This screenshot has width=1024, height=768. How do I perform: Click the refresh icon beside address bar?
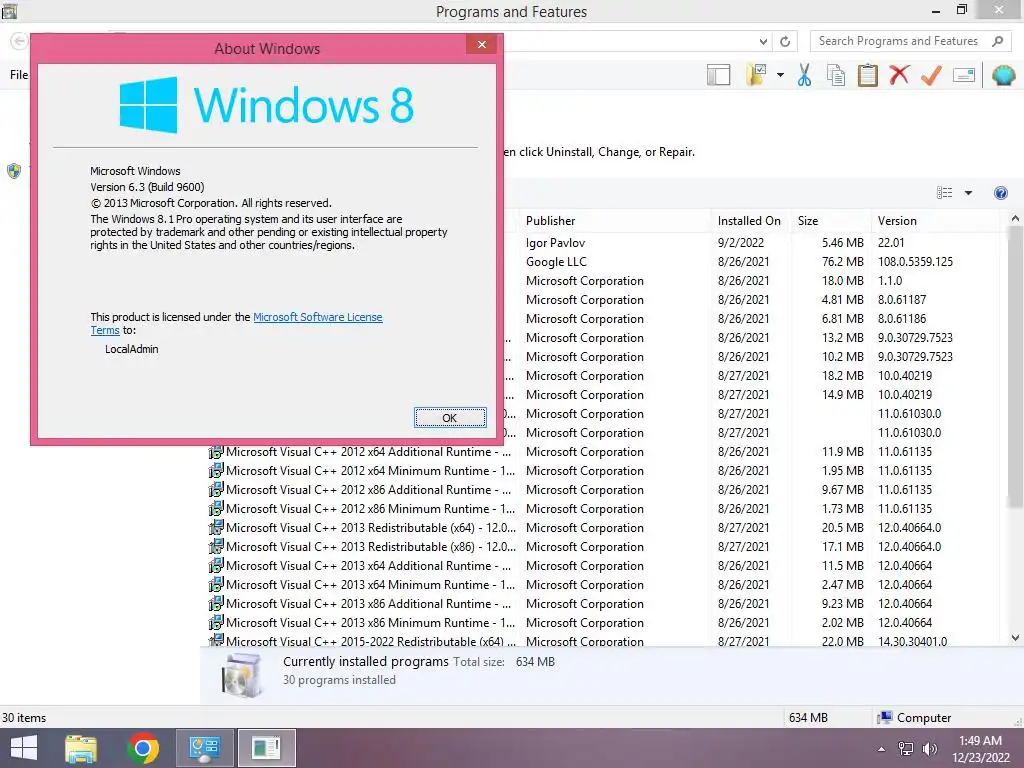click(x=785, y=41)
